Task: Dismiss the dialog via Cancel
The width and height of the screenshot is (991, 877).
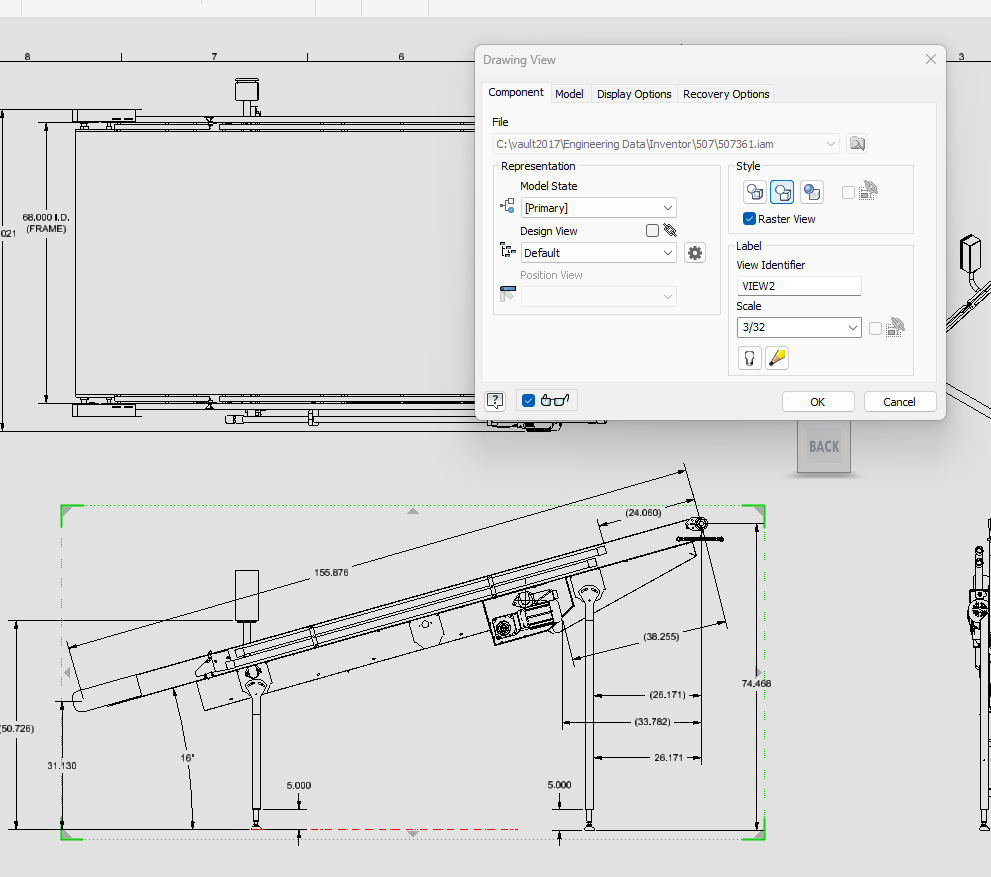Action: 899,401
